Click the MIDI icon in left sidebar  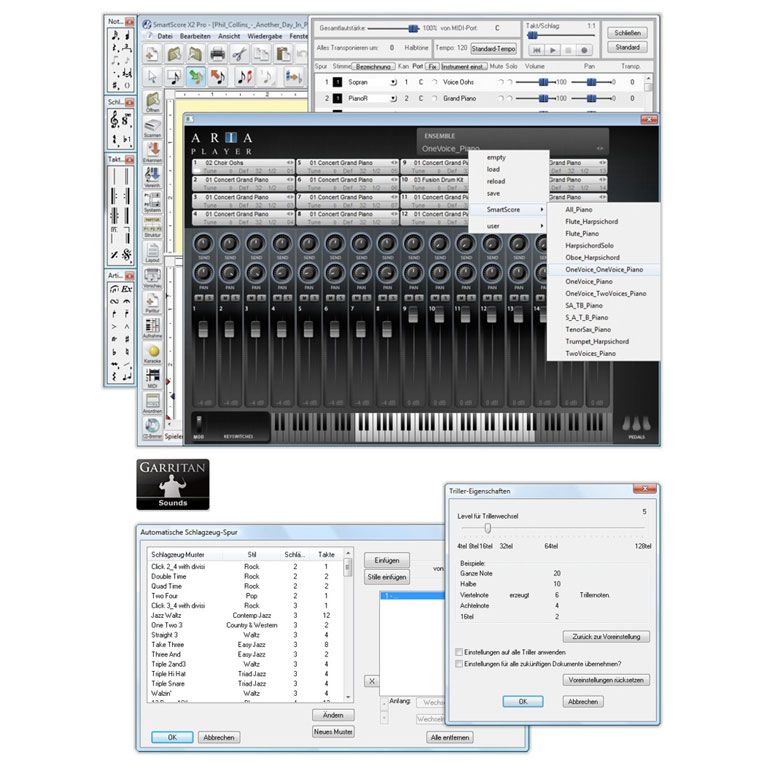tap(152, 378)
